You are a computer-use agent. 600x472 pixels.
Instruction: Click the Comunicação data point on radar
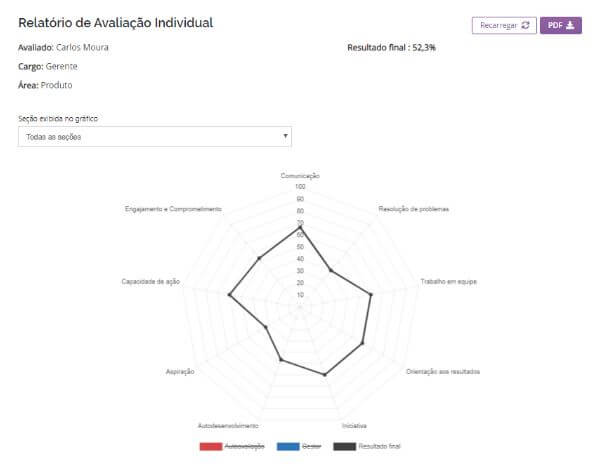tap(300, 227)
